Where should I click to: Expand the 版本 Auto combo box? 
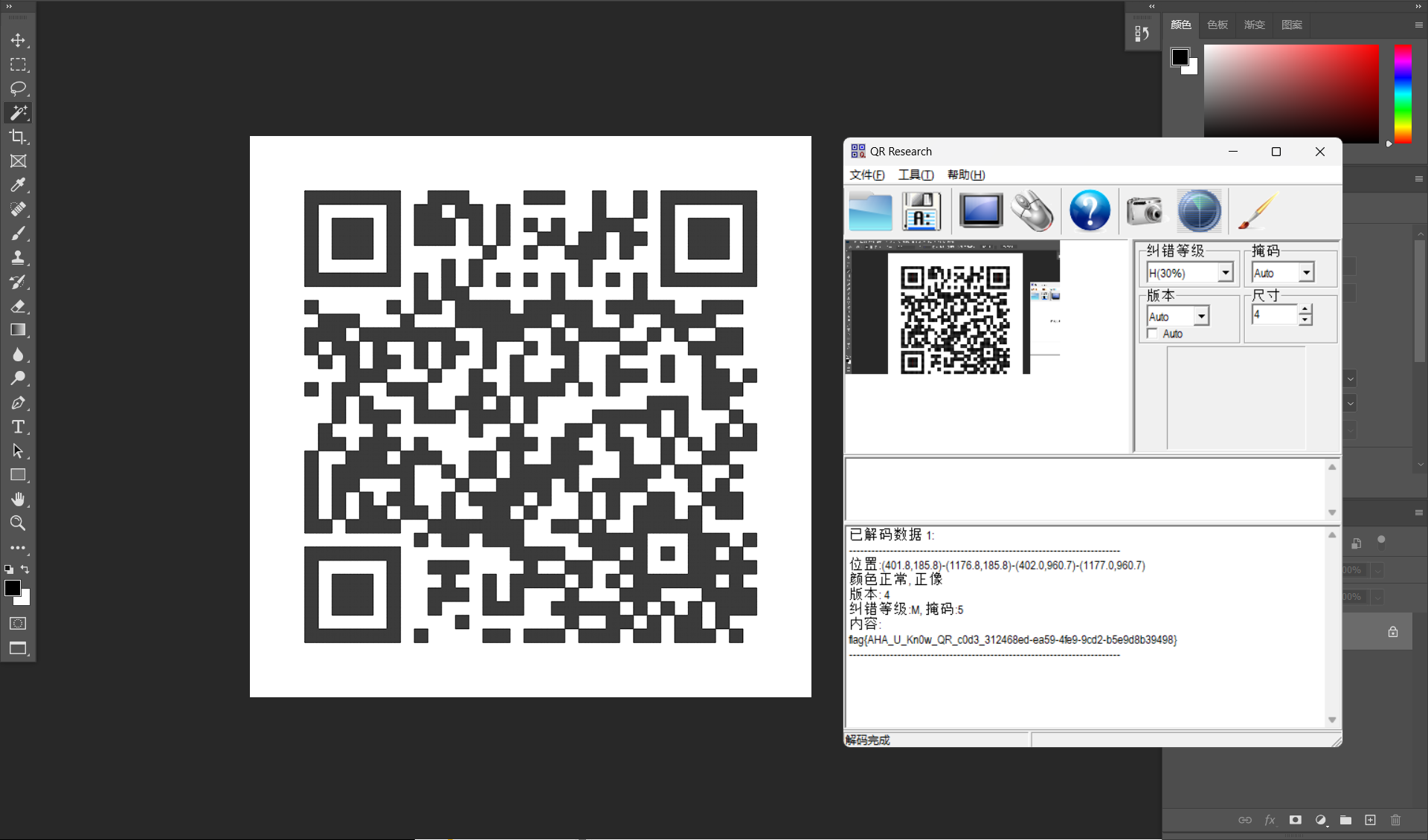1201,317
